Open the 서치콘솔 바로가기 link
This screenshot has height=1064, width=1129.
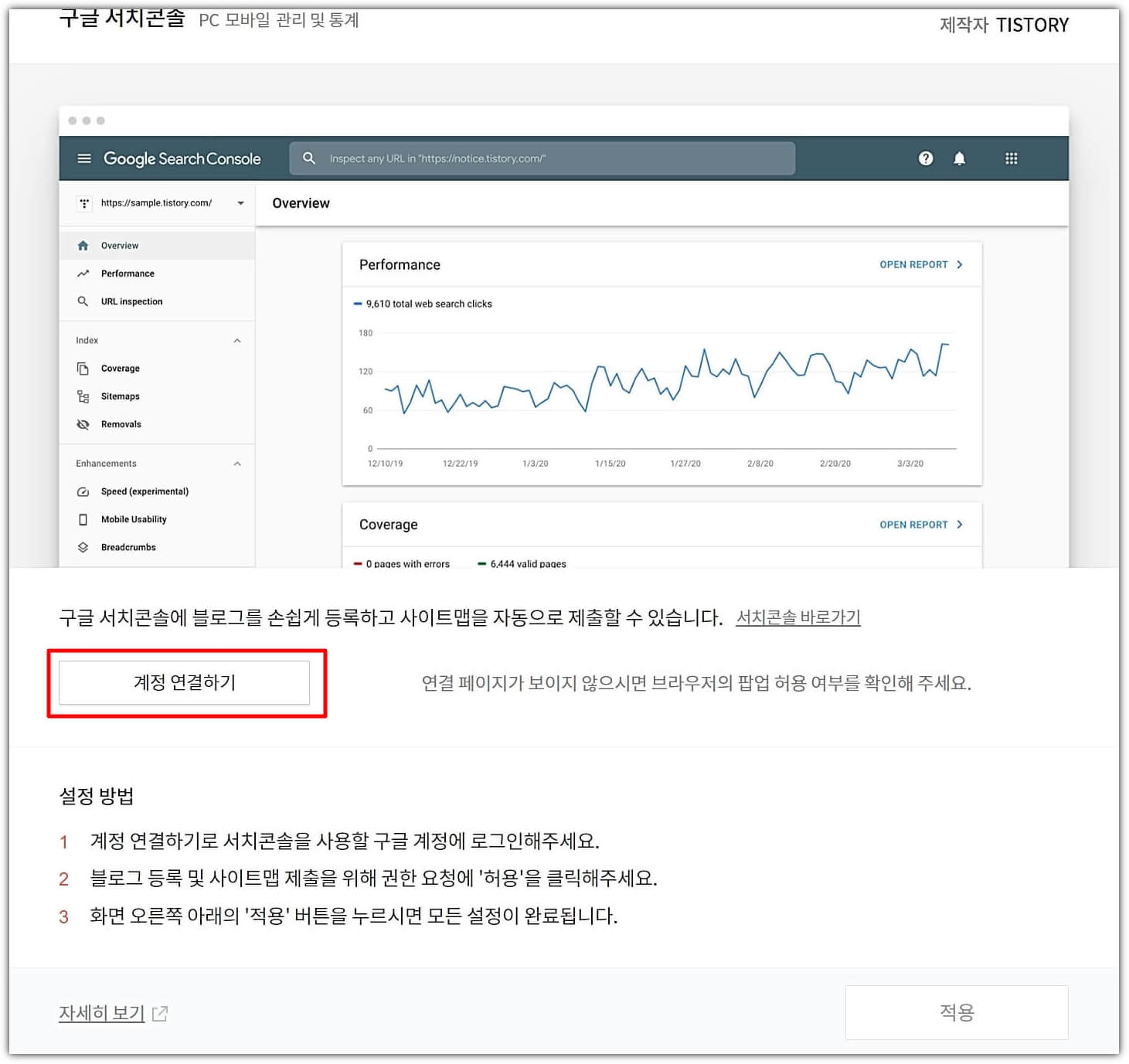coord(798,617)
